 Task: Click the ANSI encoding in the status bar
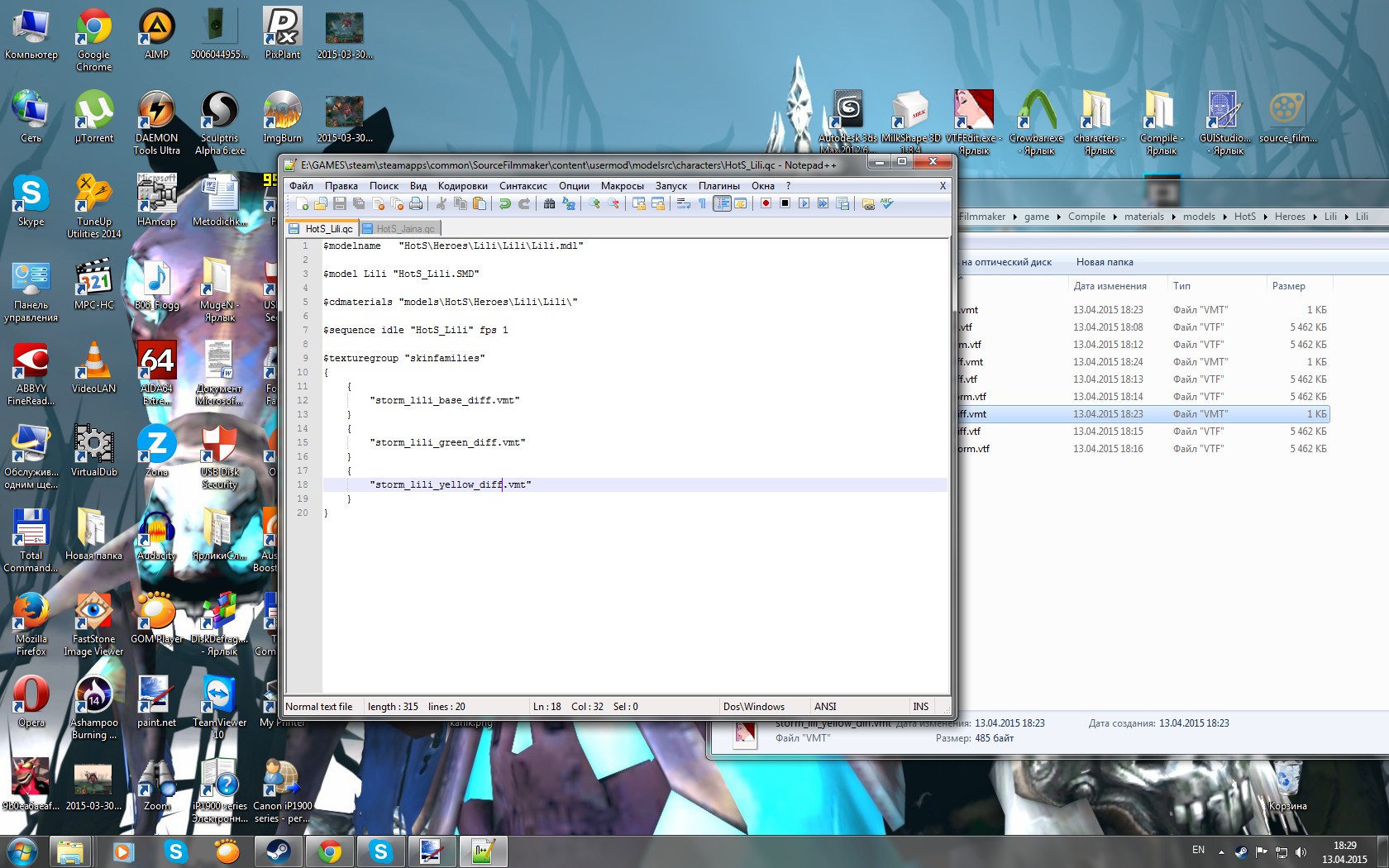pos(825,707)
